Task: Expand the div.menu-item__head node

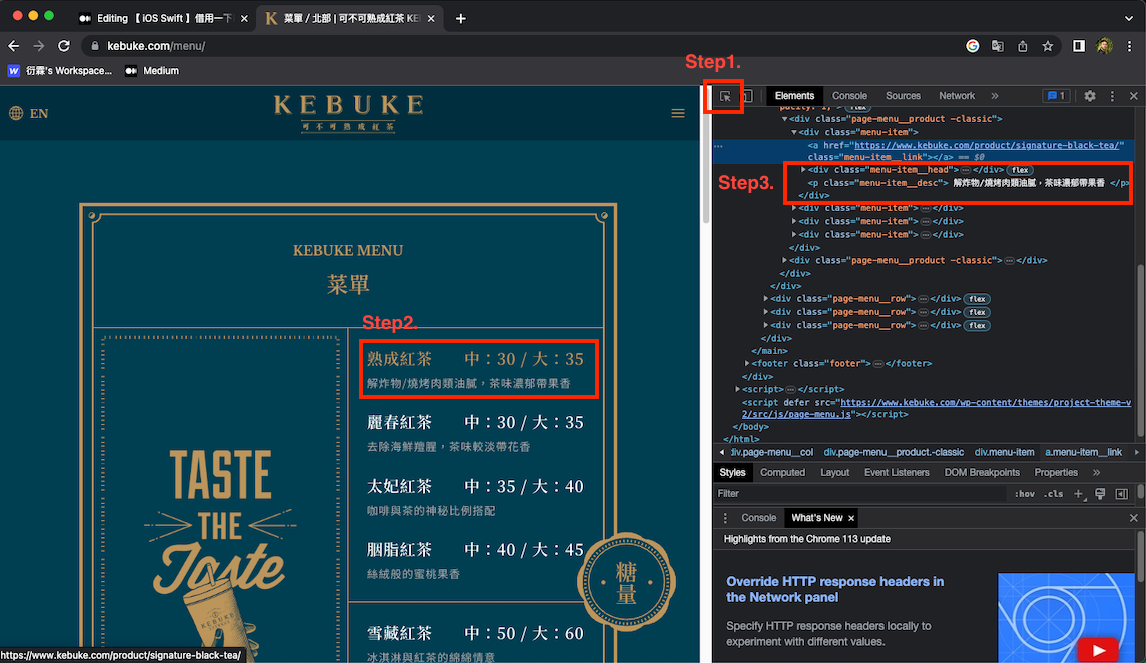Action: pyautogui.click(x=803, y=170)
